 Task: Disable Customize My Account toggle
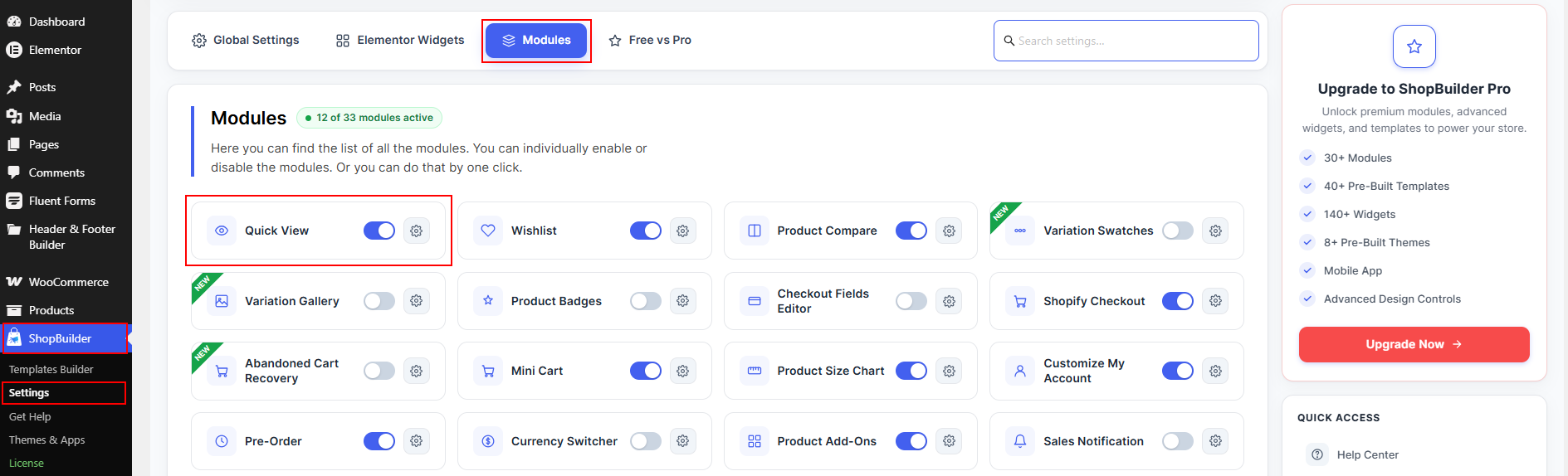[1178, 371]
